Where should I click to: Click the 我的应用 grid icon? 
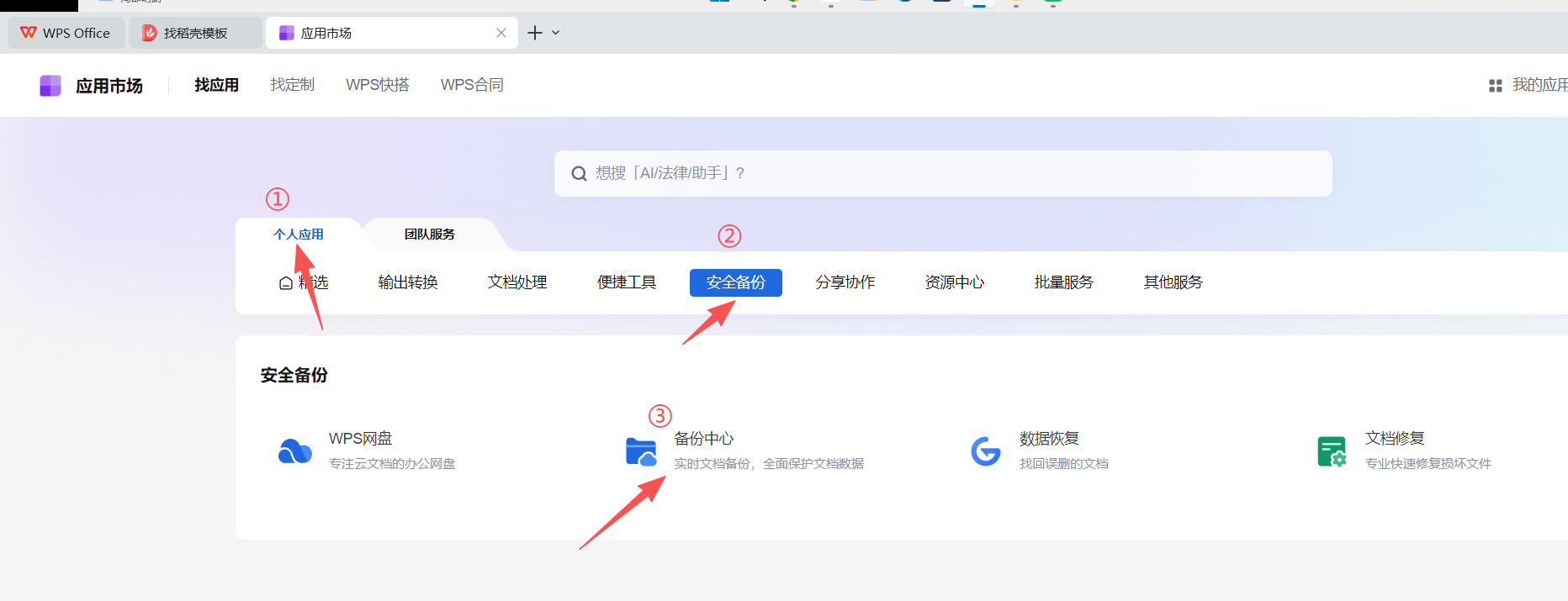pyautogui.click(x=1496, y=86)
